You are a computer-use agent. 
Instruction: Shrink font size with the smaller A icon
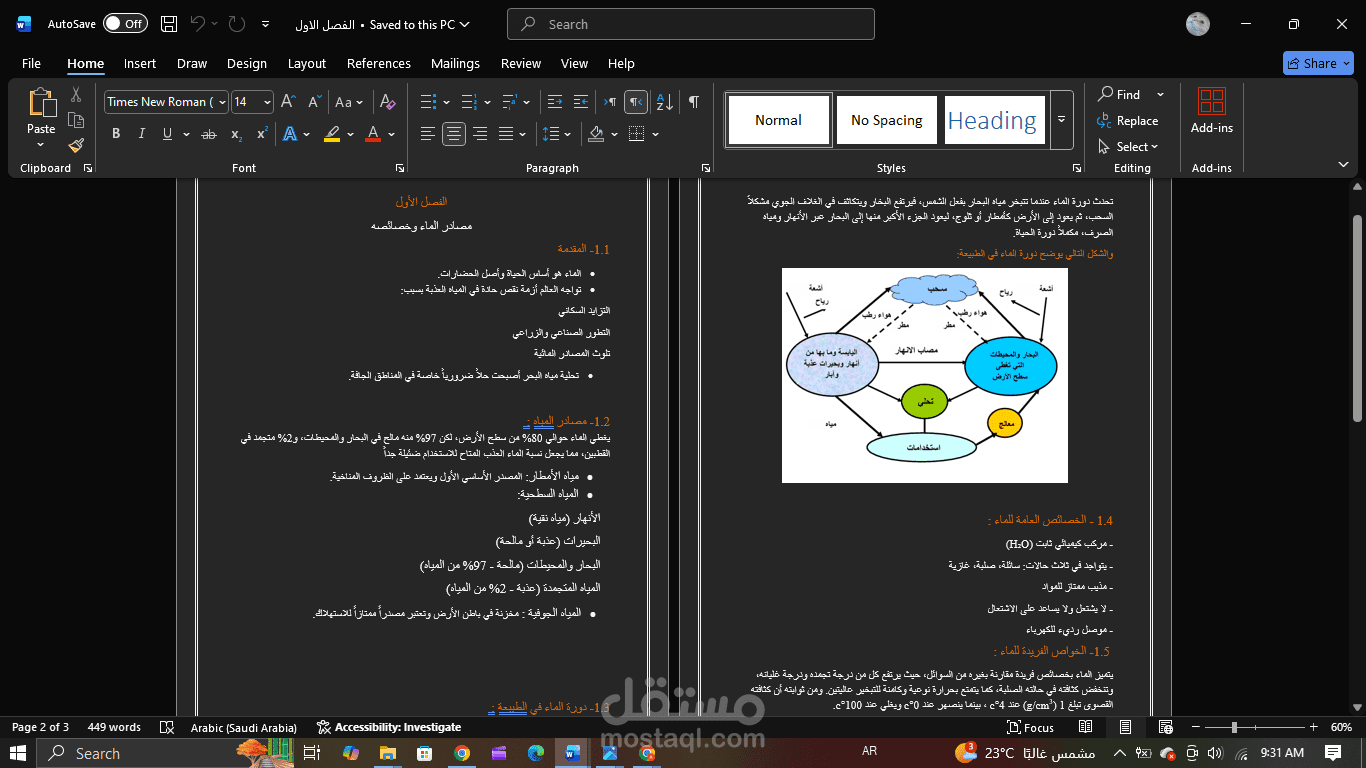pyautogui.click(x=314, y=102)
